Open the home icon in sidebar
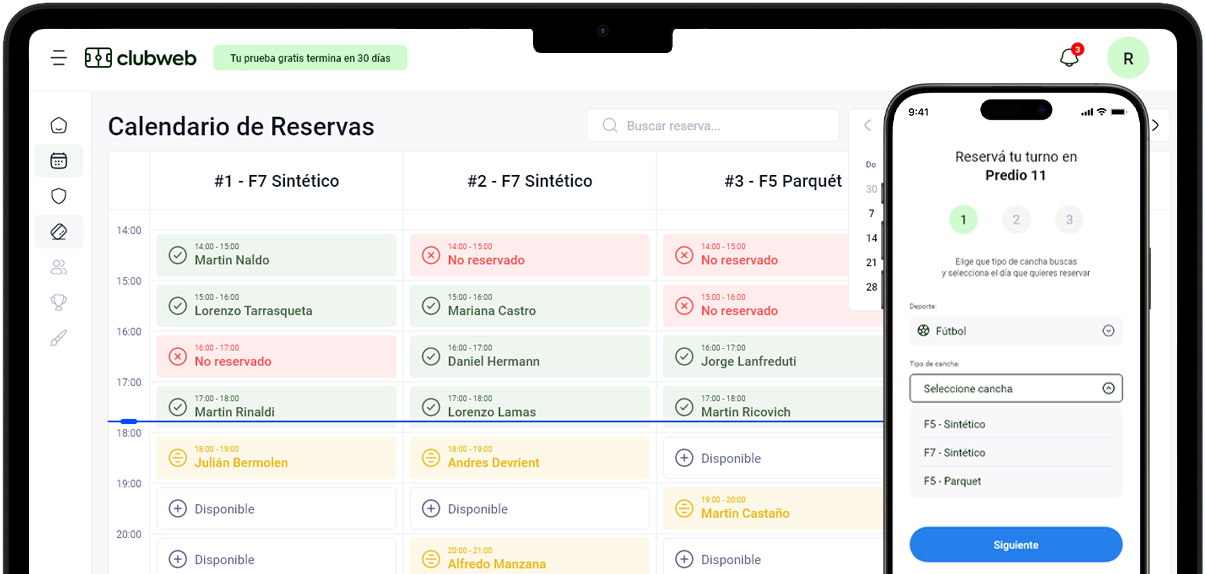The width and height of the screenshot is (1205, 574). (59, 125)
